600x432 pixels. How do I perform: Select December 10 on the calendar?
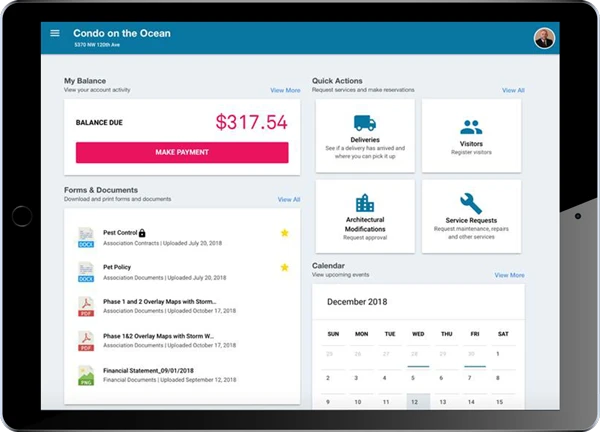point(358,402)
